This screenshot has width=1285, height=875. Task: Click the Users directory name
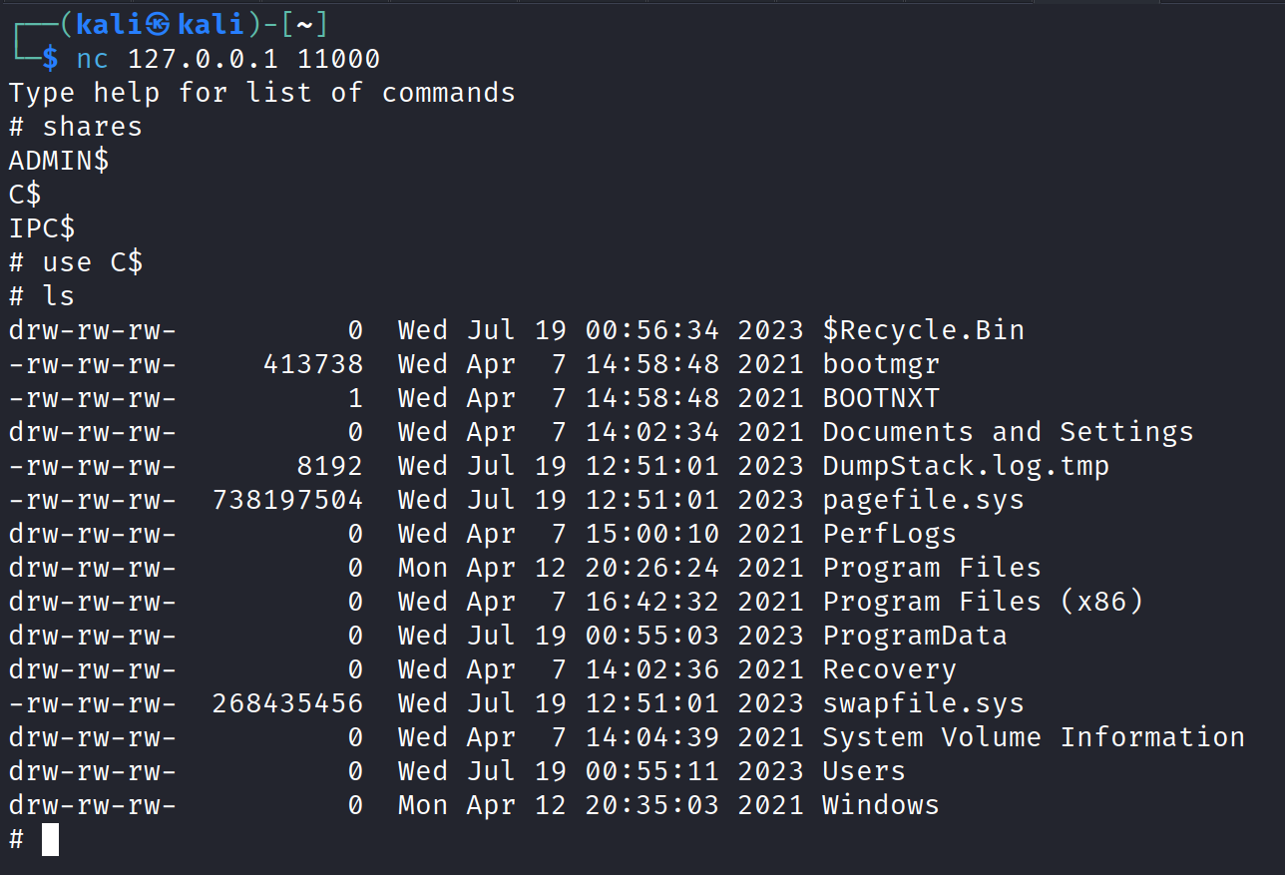[864, 772]
